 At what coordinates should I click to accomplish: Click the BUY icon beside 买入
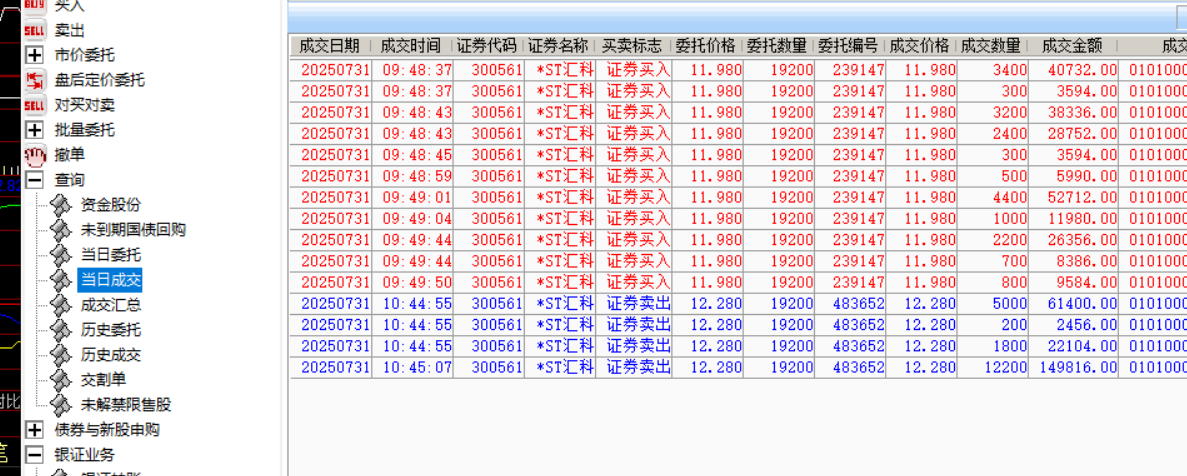pyautogui.click(x=34, y=5)
